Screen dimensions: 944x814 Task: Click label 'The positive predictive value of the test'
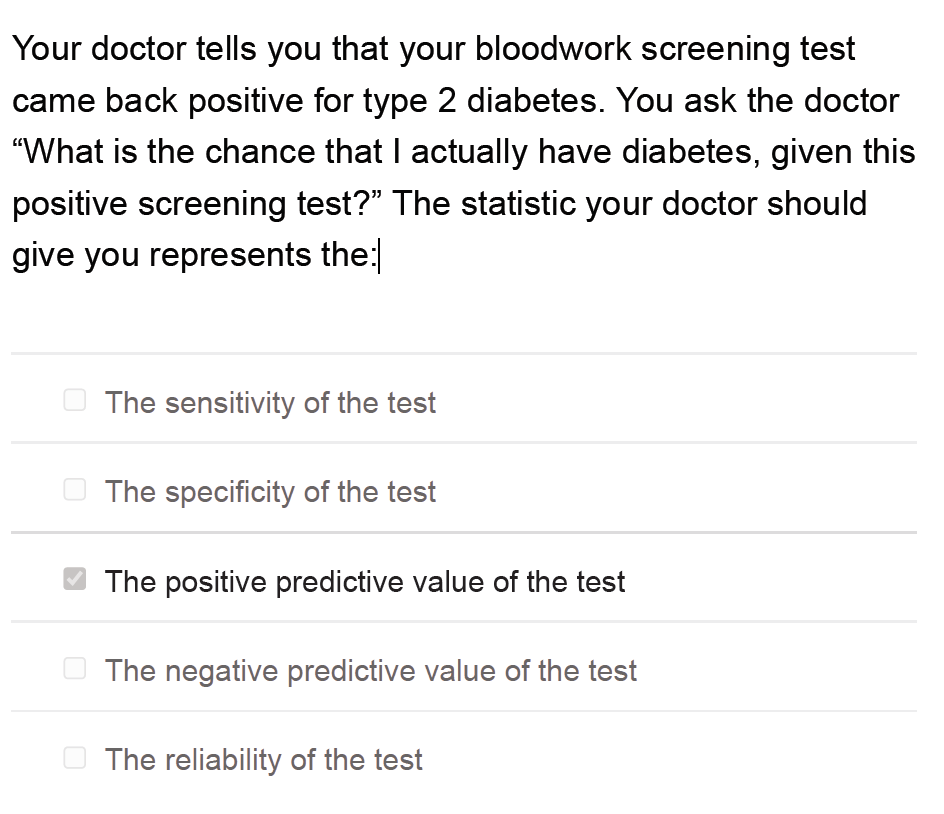point(365,581)
